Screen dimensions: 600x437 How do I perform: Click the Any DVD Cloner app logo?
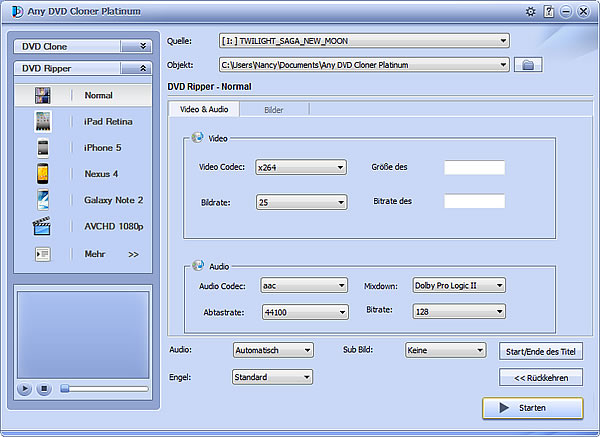[x=17, y=11]
